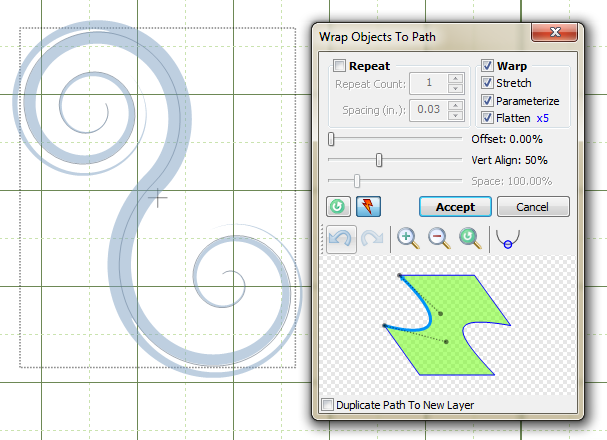This screenshot has width=607, height=440.
Task: Click the lightning bolt quick-apply icon
Action: (368, 207)
